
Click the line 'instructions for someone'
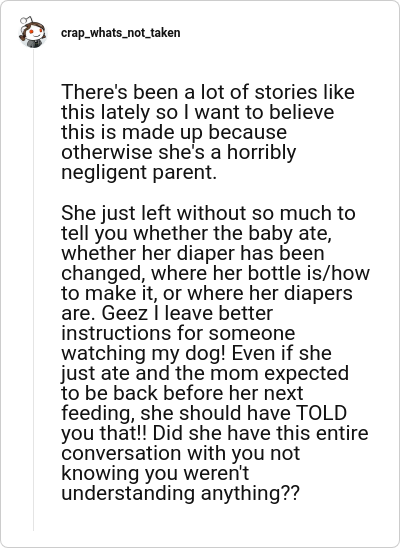178,333
